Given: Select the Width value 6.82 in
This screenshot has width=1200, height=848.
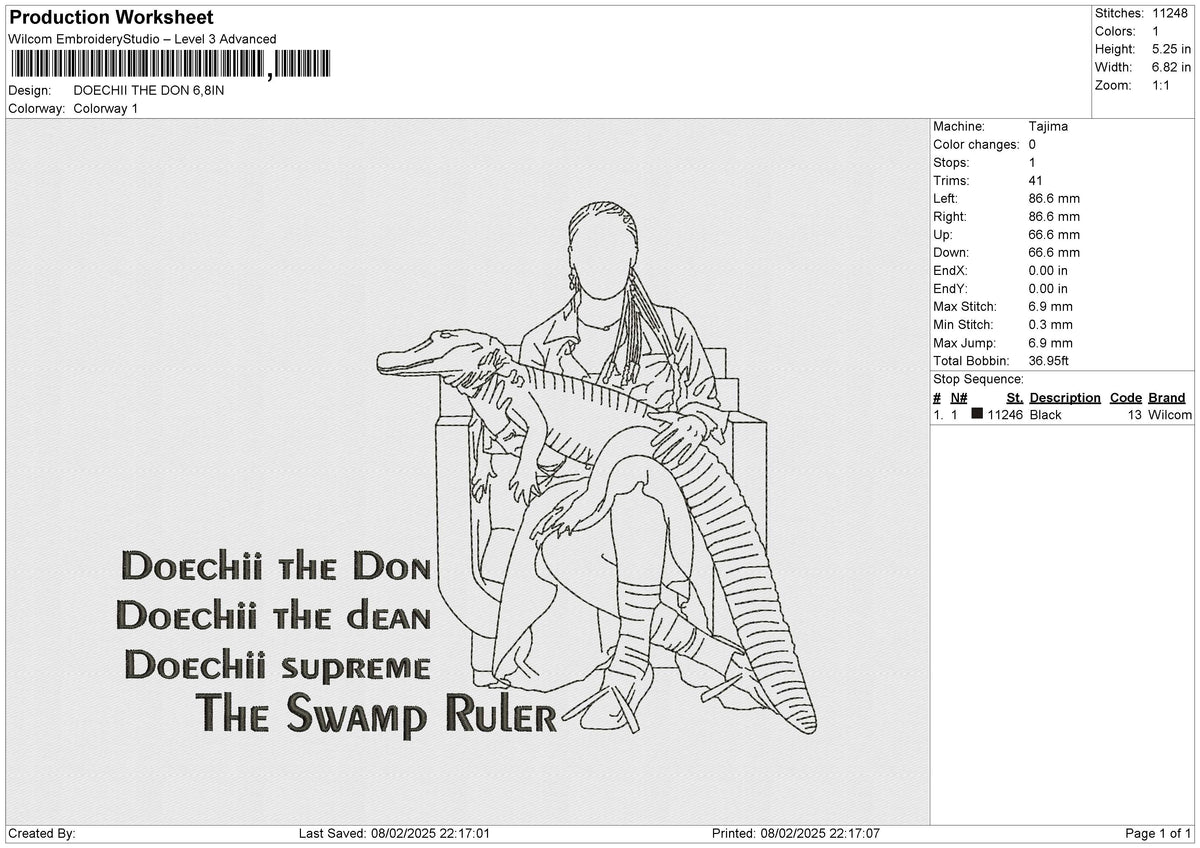Looking at the screenshot, I should [1171, 67].
